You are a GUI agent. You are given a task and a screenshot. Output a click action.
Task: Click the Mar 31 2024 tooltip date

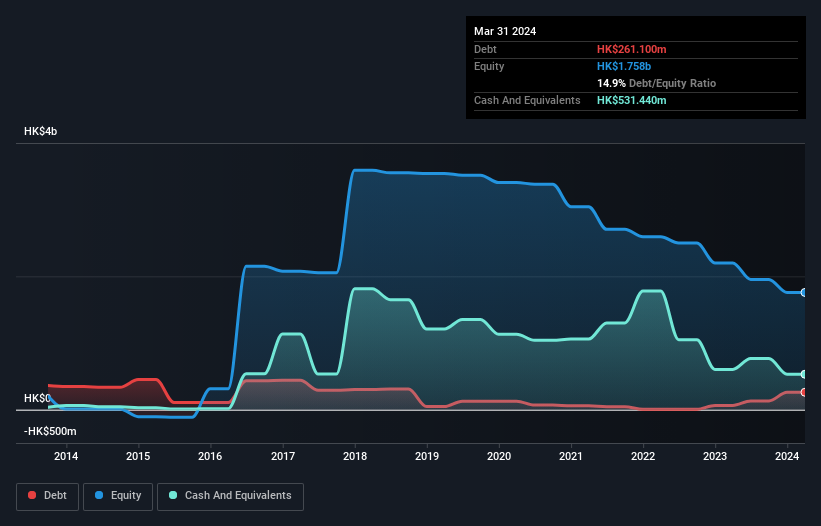click(x=505, y=31)
